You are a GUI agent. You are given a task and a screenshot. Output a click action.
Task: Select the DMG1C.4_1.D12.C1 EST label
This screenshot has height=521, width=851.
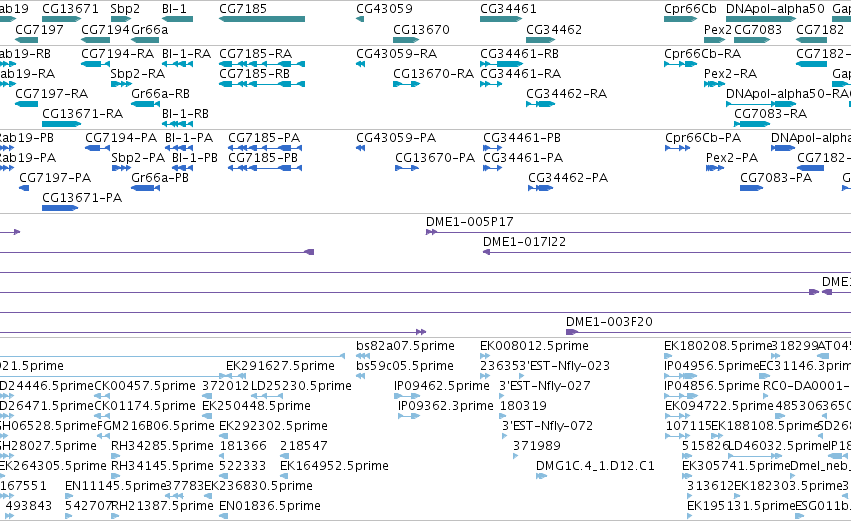pyautogui.click(x=595, y=467)
